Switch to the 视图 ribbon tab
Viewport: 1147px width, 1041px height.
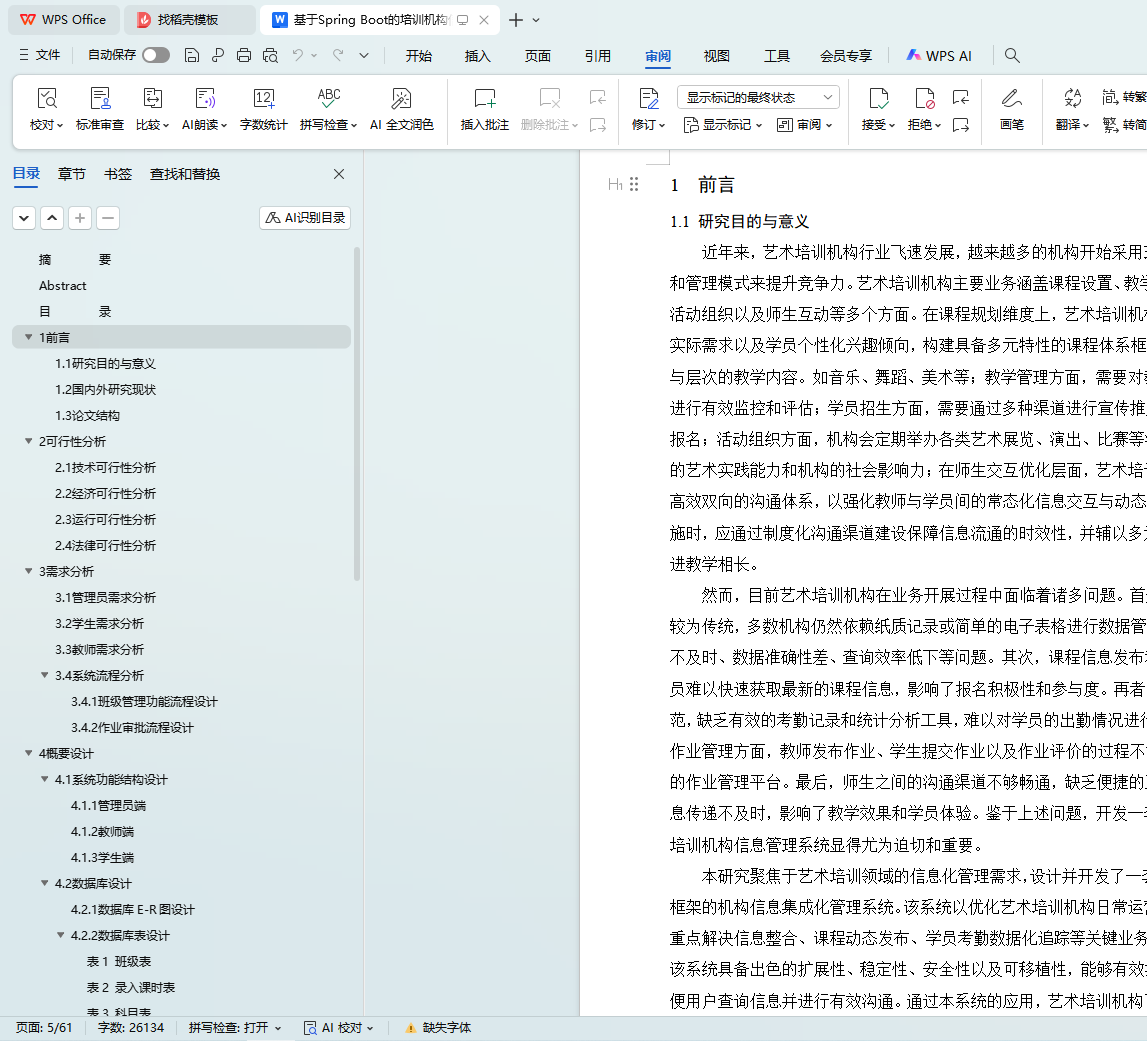tap(716, 56)
